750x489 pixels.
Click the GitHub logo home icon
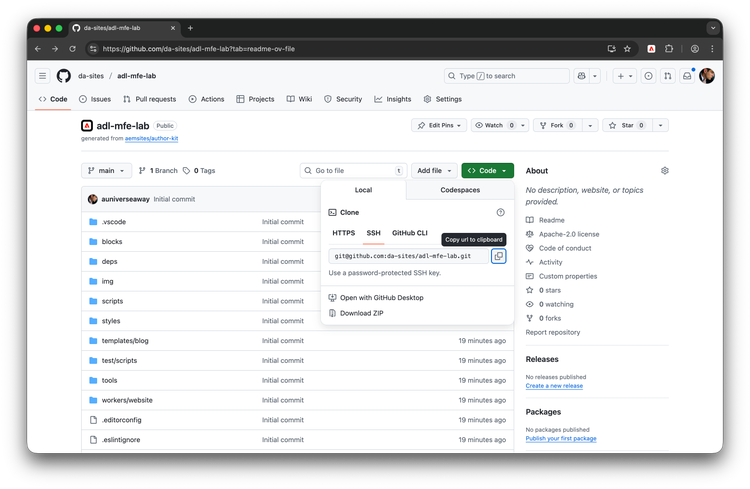64,76
